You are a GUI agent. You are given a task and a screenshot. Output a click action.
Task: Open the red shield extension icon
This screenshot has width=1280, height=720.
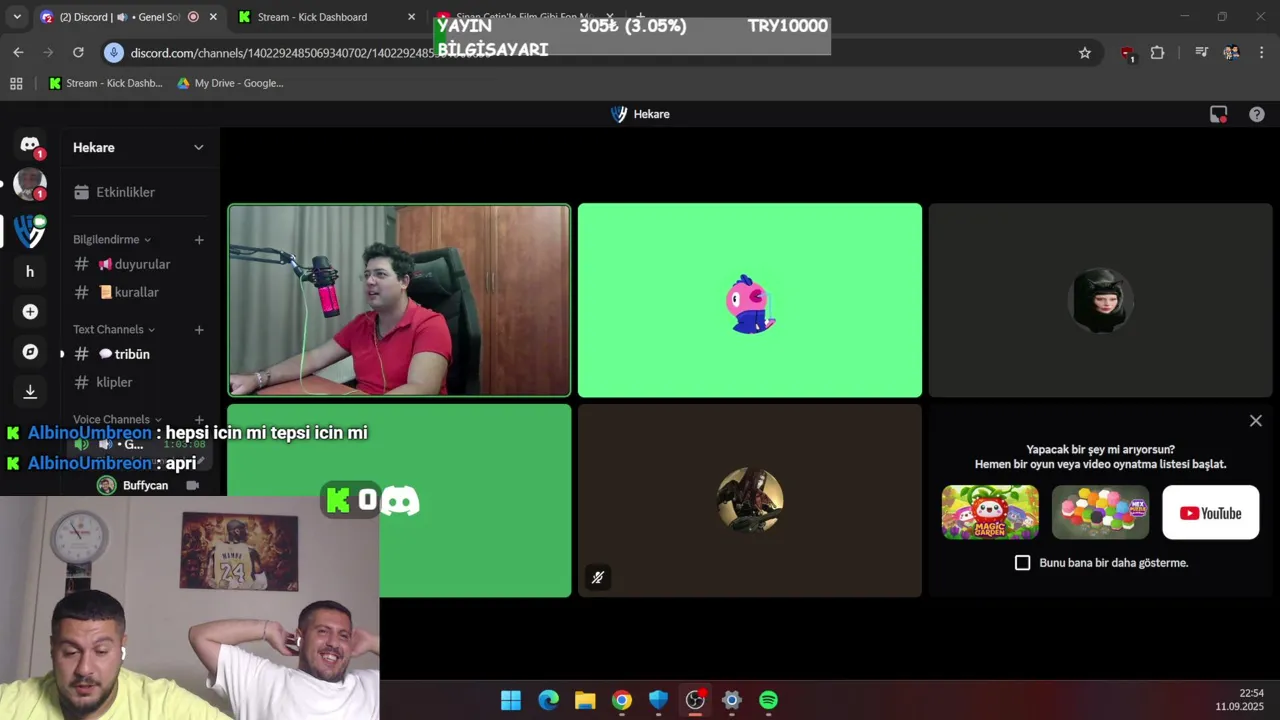tap(1128, 53)
